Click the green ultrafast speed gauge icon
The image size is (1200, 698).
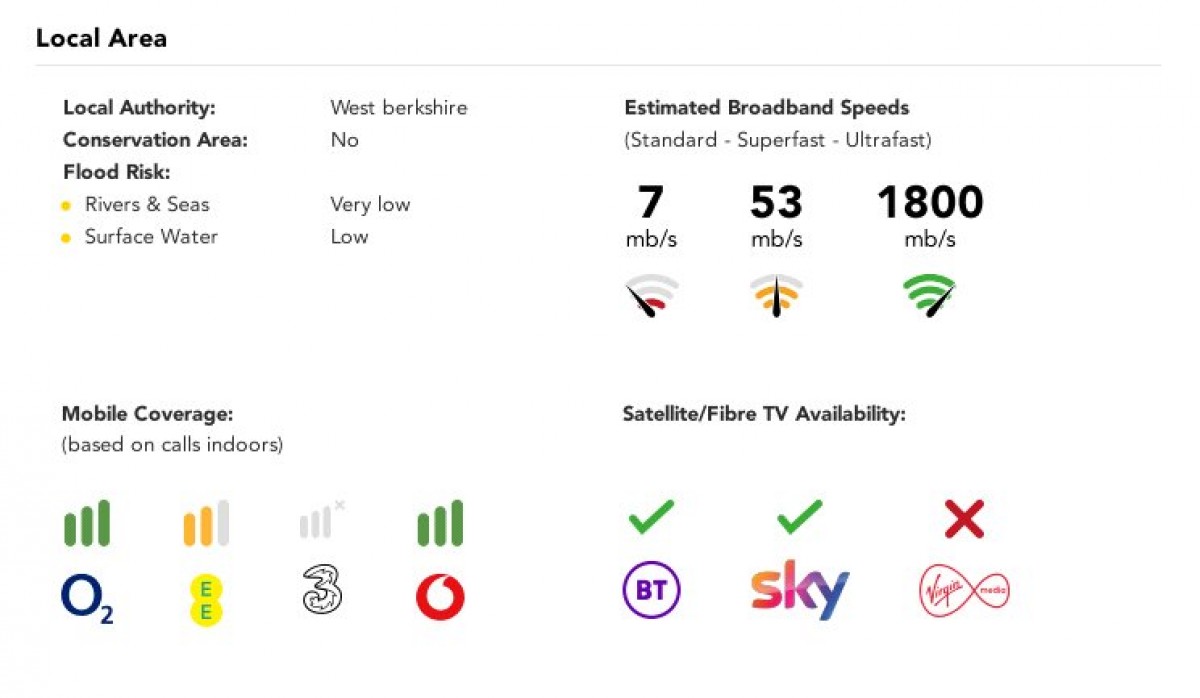click(930, 296)
